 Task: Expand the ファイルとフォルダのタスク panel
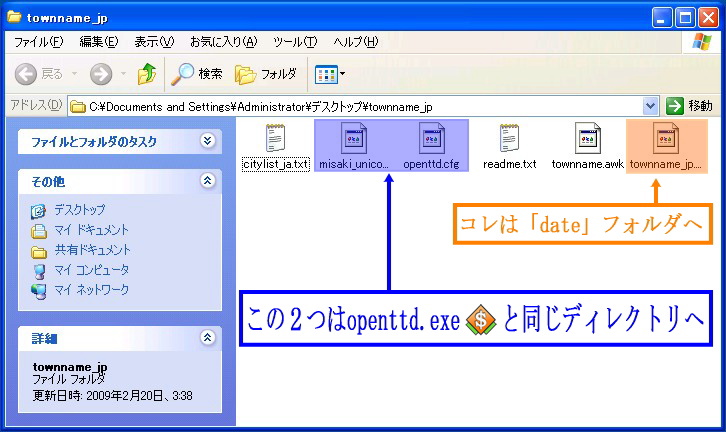click(x=207, y=140)
